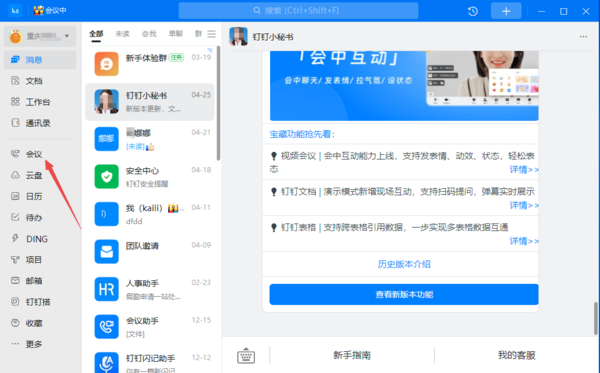The image size is (600, 373).
Task: Open the 消息 messages section
Action: 39,60
